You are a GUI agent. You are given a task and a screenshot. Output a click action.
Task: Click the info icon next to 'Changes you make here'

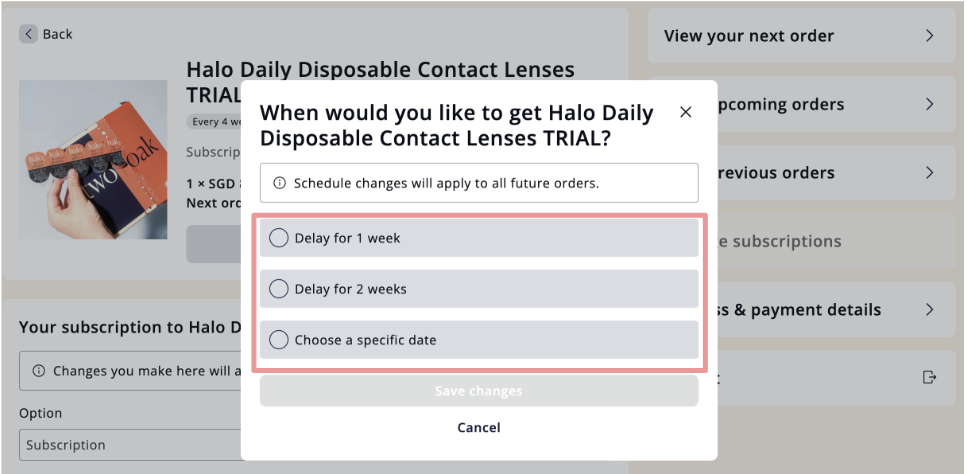39,371
